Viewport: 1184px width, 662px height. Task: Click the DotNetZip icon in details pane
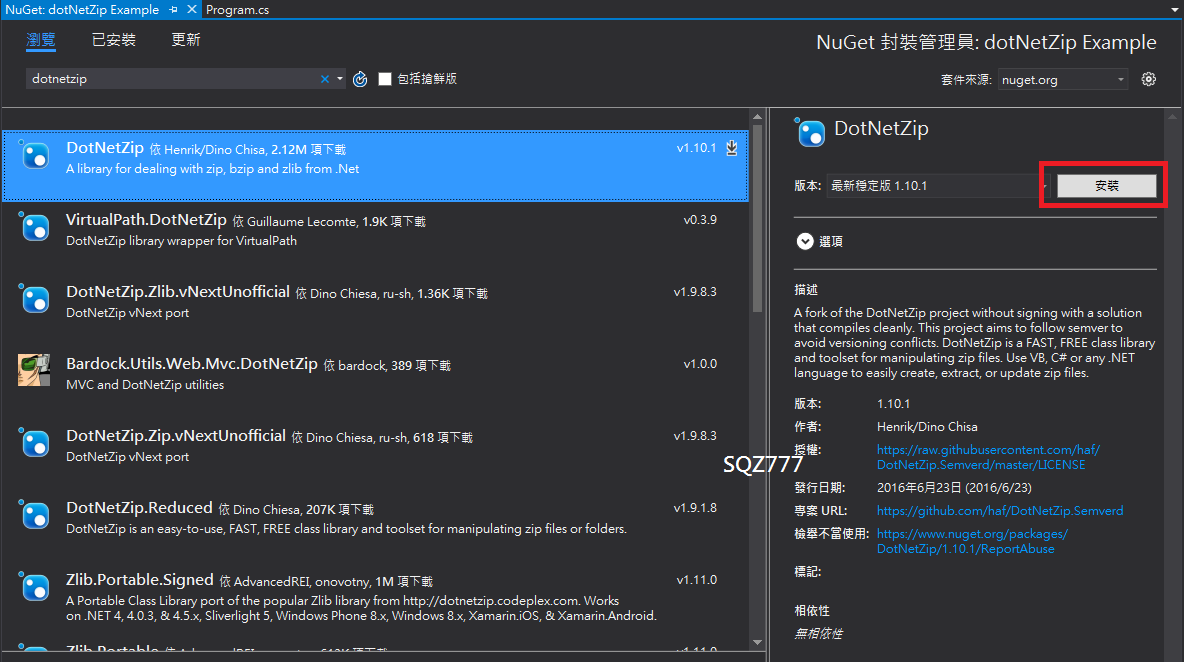click(810, 132)
